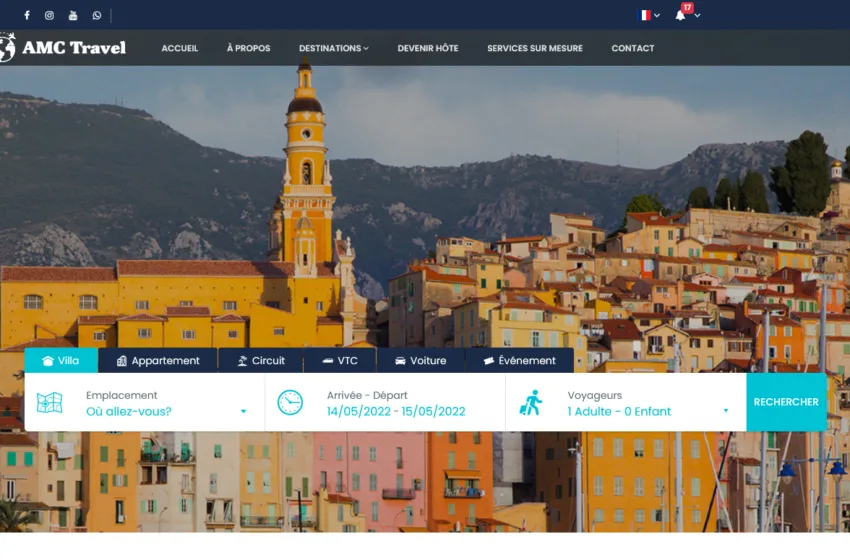Click the notification bell icon
Screen dimensions: 850x560
pyautogui.click(x=680, y=15)
